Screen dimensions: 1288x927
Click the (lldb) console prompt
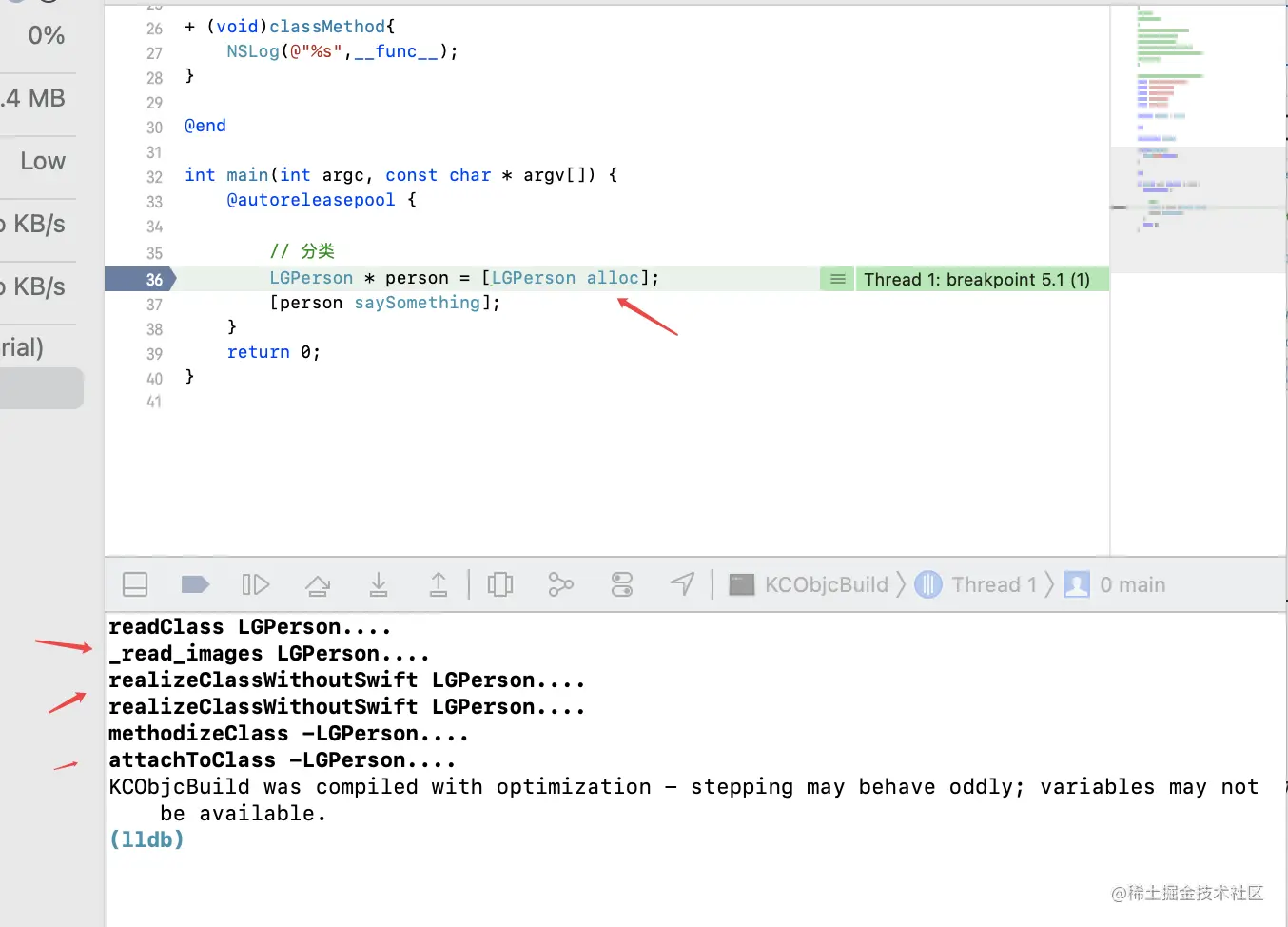(x=146, y=839)
